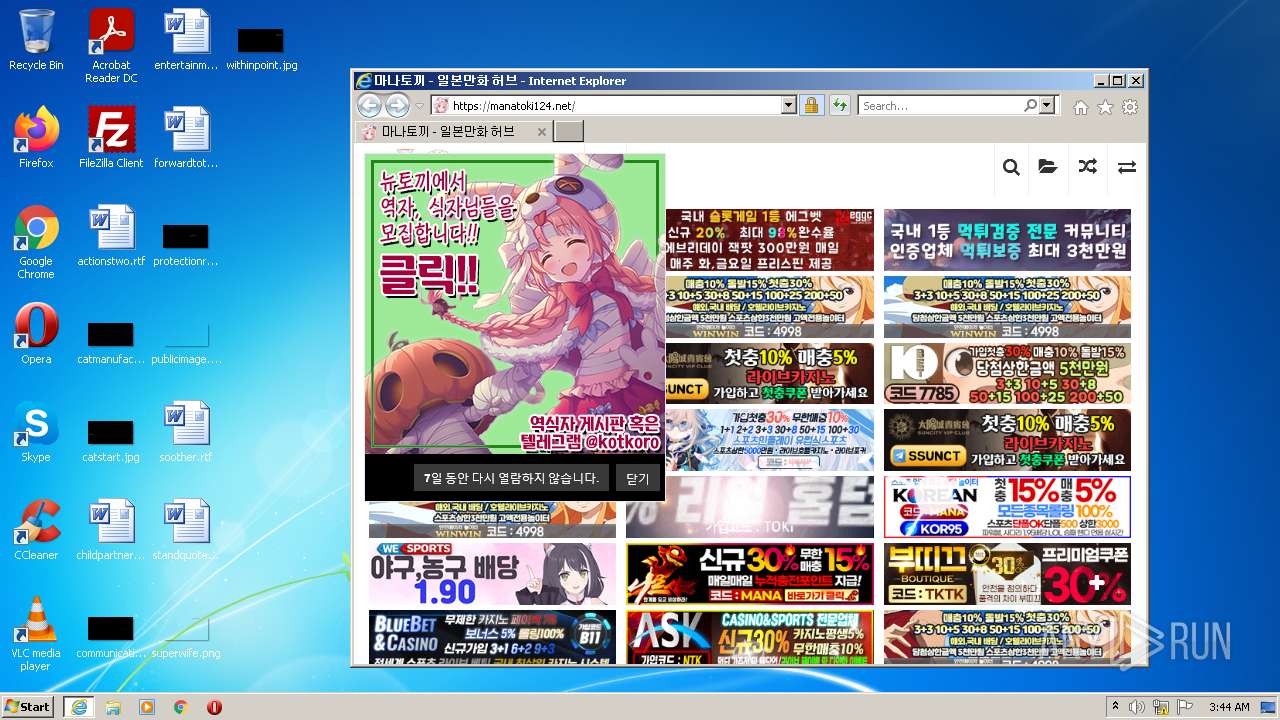Open the Opera desktop shortcut
This screenshot has width=1280, height=720.
tap(36, 334)
